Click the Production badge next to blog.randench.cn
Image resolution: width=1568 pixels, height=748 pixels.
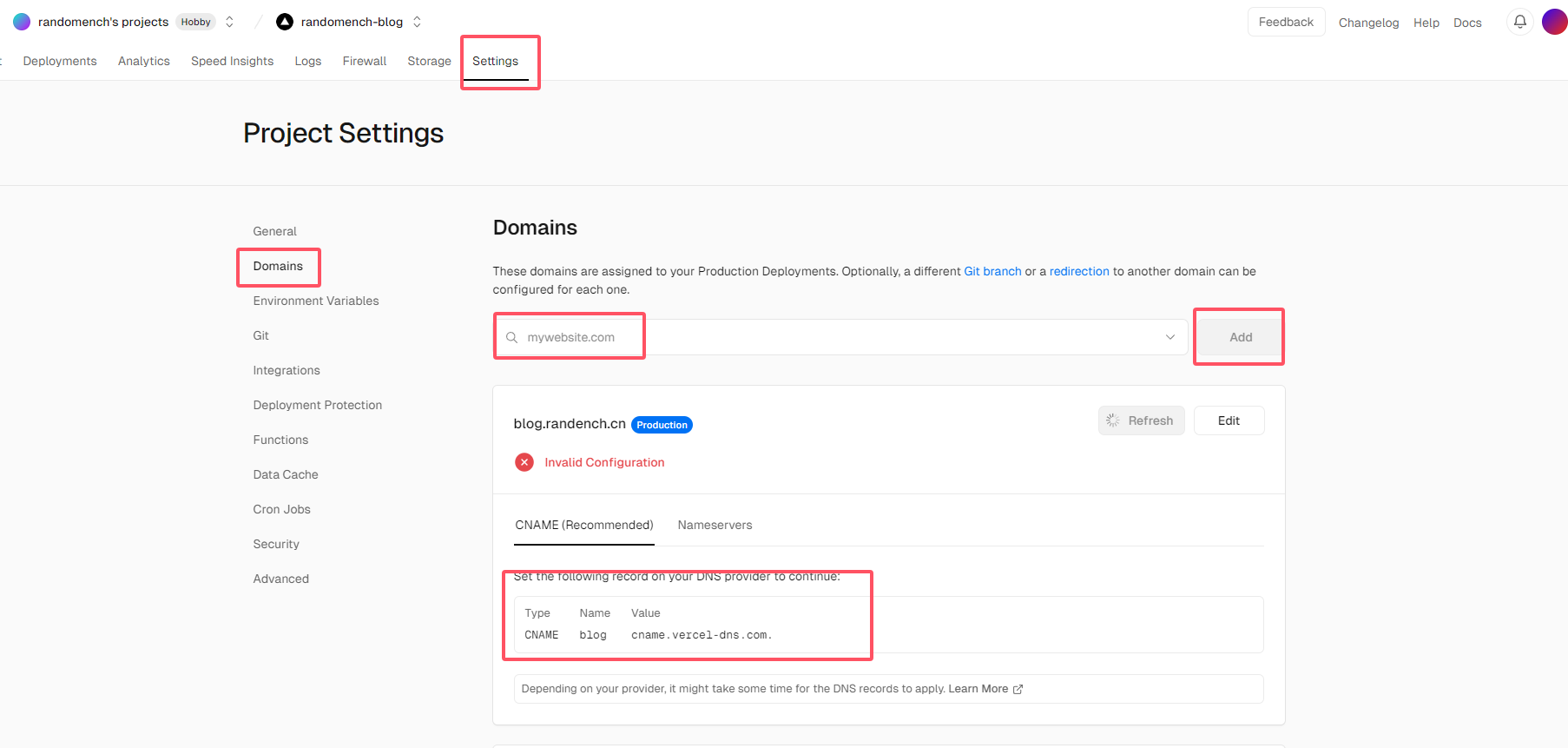tap(662, 425)
